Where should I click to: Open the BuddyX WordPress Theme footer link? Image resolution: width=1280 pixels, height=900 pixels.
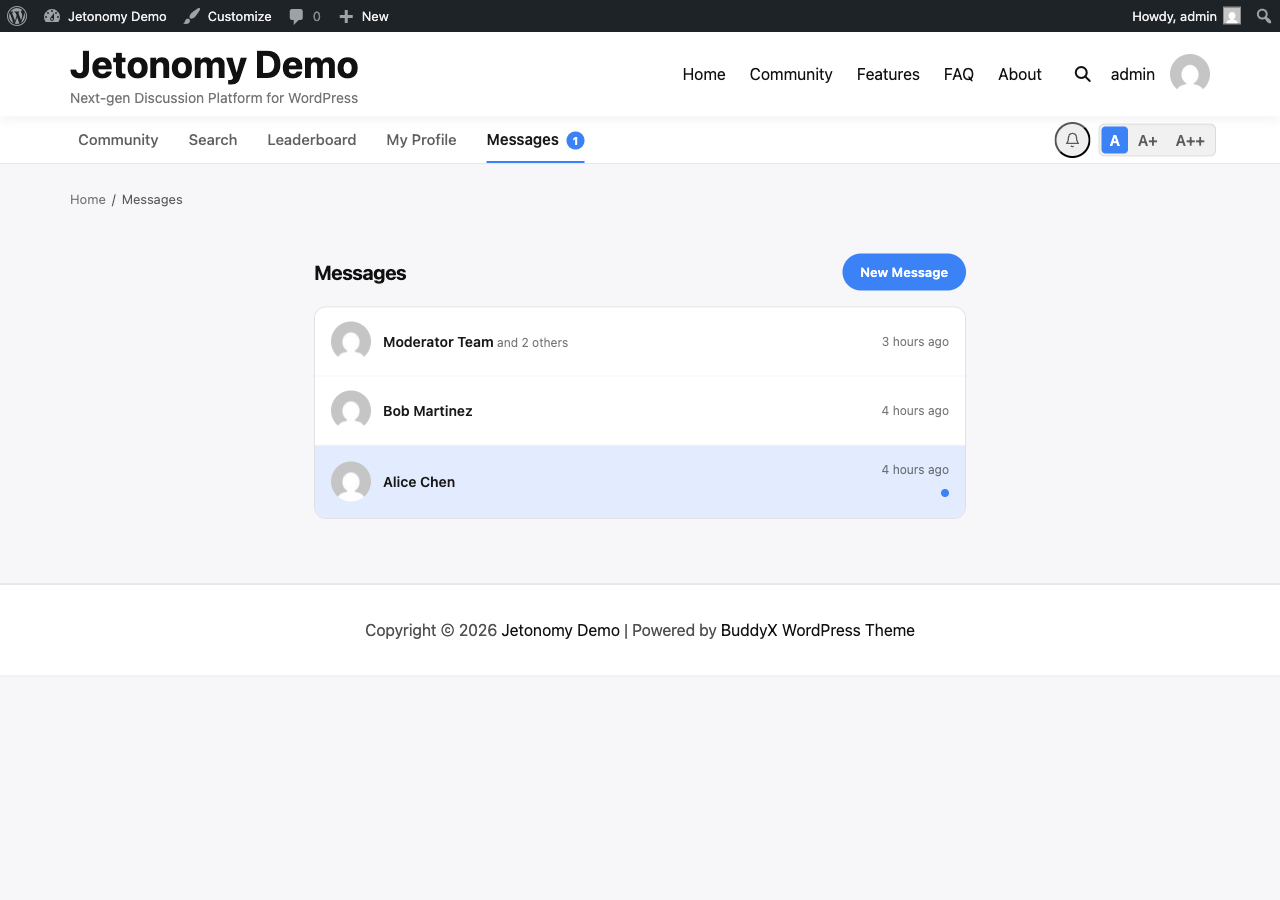pos(817,630)
